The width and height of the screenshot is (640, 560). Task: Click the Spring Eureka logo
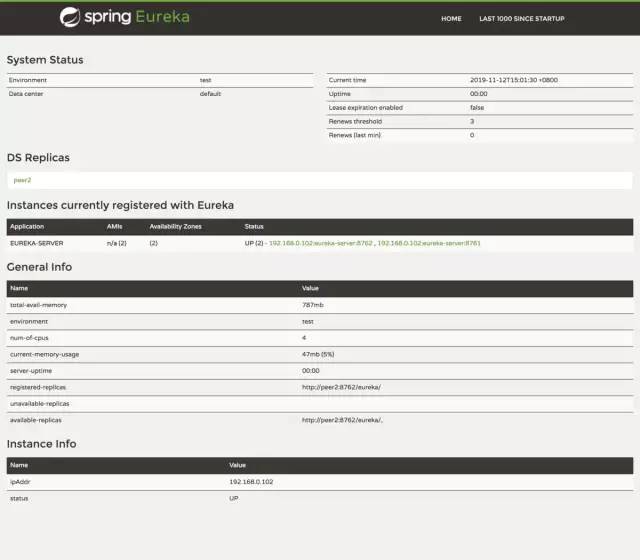(124, 17)
